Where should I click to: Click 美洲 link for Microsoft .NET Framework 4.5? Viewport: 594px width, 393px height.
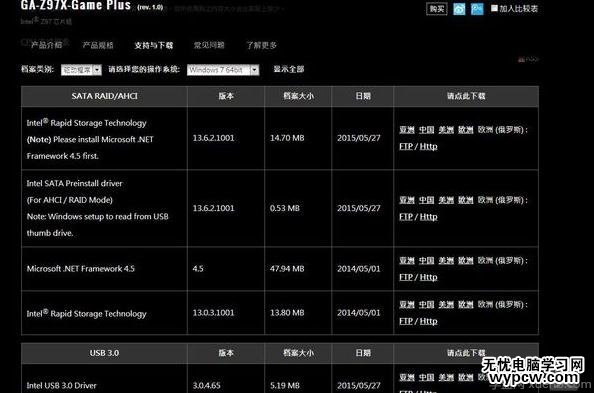pos(446,260)
